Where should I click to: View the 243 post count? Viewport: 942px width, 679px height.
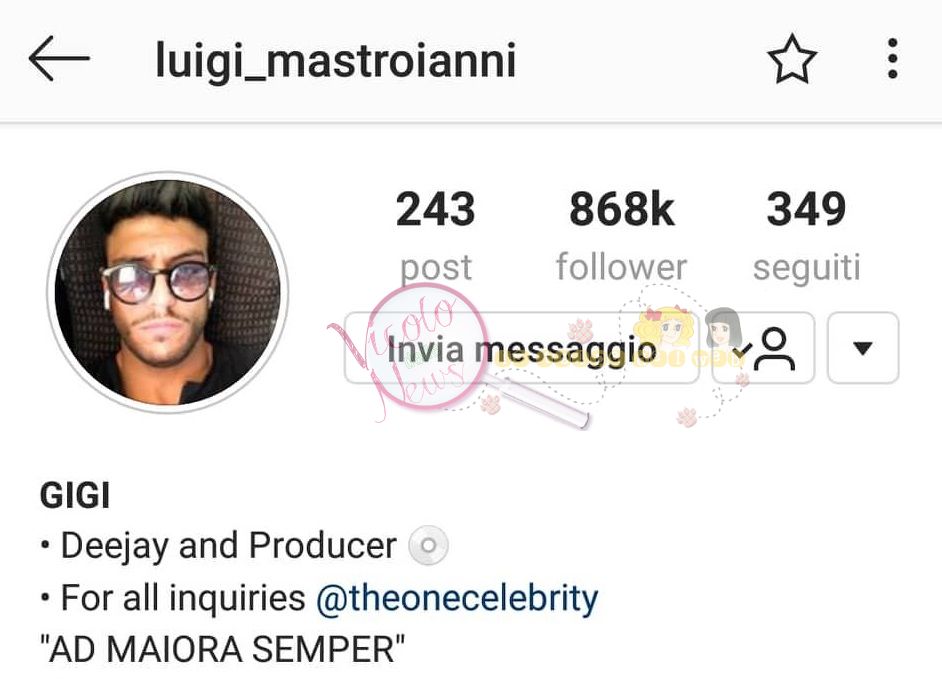point(436,209)
